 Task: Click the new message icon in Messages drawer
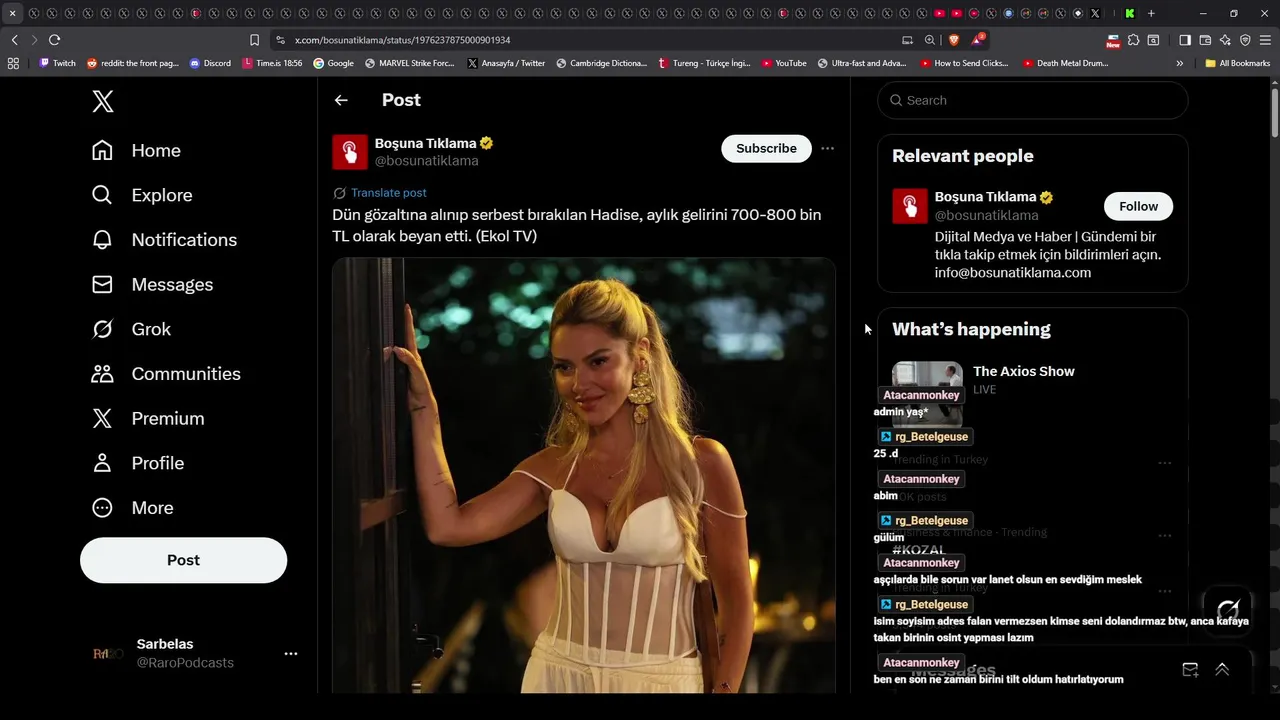tap(1190, 670)
